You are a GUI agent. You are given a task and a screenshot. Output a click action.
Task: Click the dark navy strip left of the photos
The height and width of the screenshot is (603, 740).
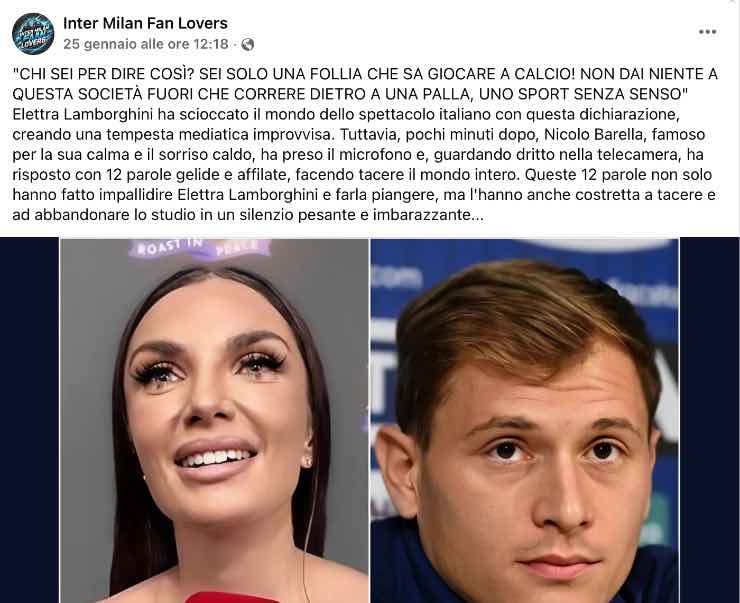point(30,421)
